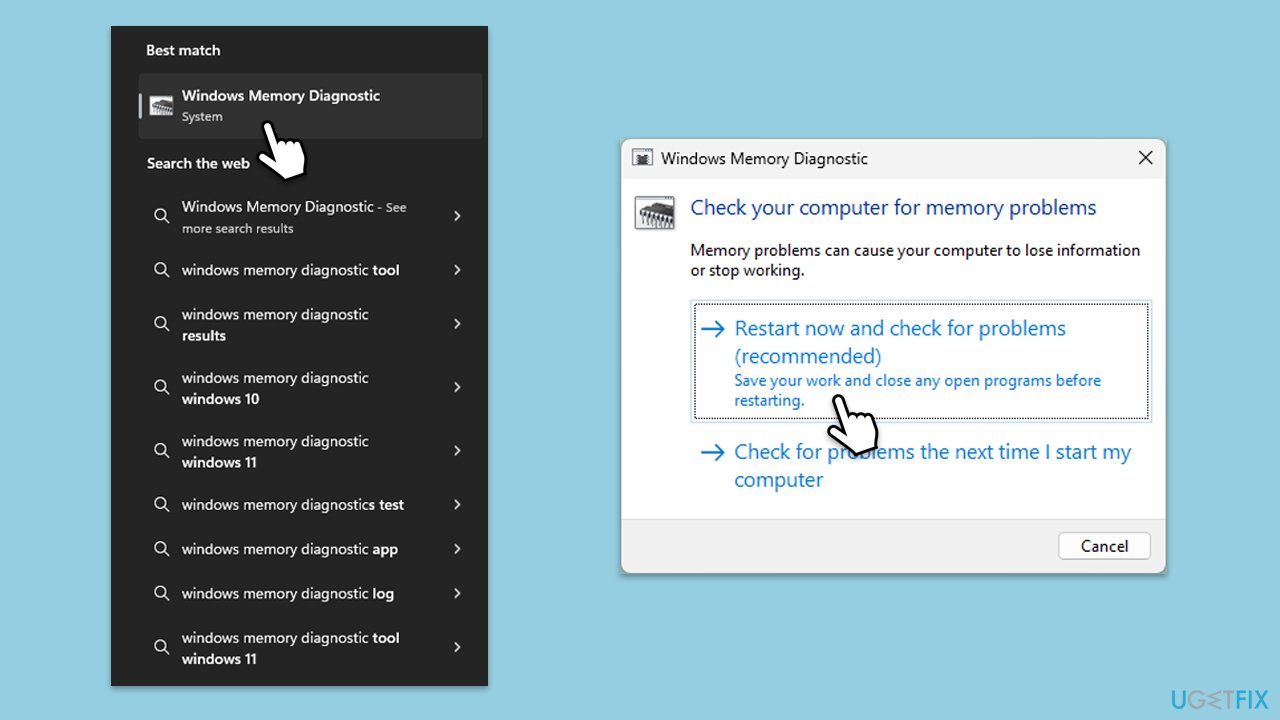The width and height of the screenshot is (1280, 720).
Task: Expand chevron for 'diagnostic app' suggestion
Action: (x=457, y=549)
